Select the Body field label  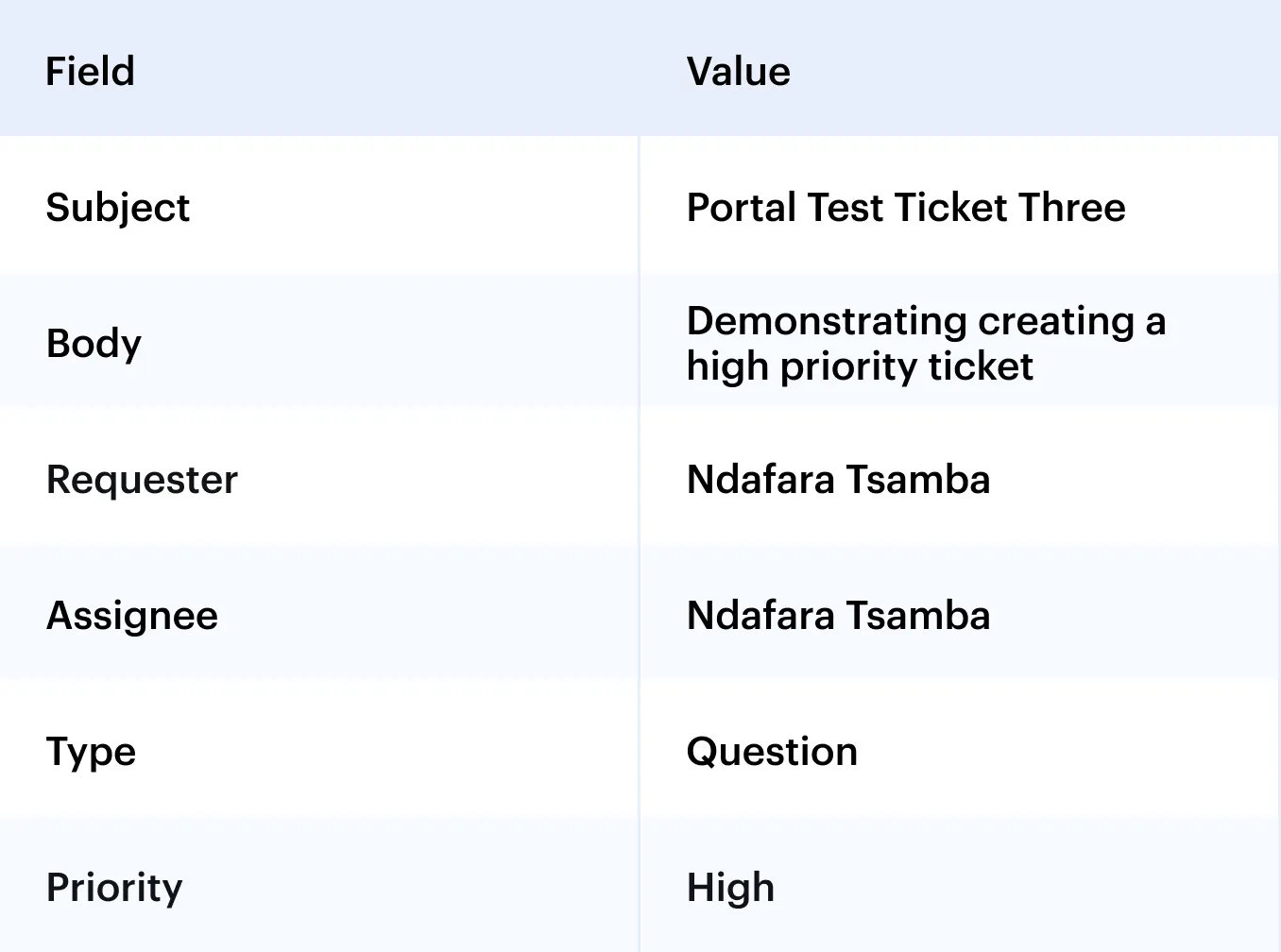(x=94, y=344)
